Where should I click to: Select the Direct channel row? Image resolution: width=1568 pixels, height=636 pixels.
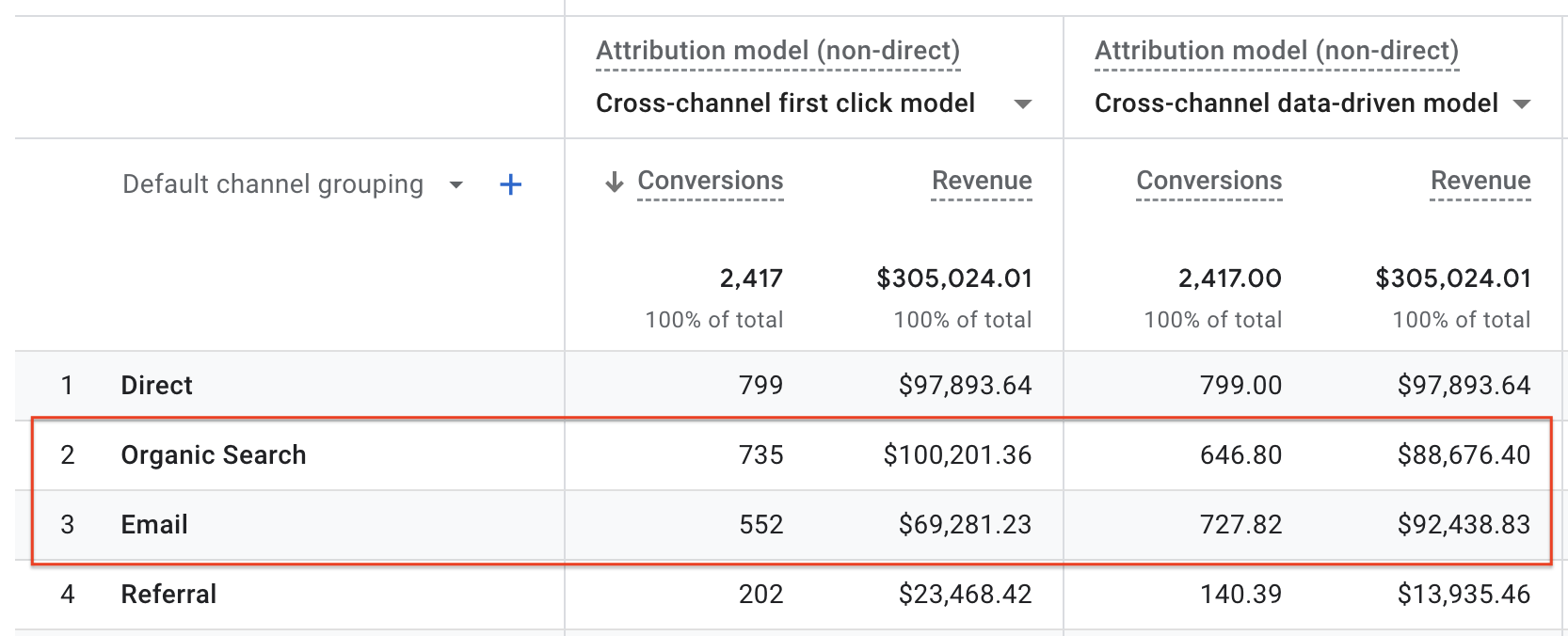(x=157, y=386)
